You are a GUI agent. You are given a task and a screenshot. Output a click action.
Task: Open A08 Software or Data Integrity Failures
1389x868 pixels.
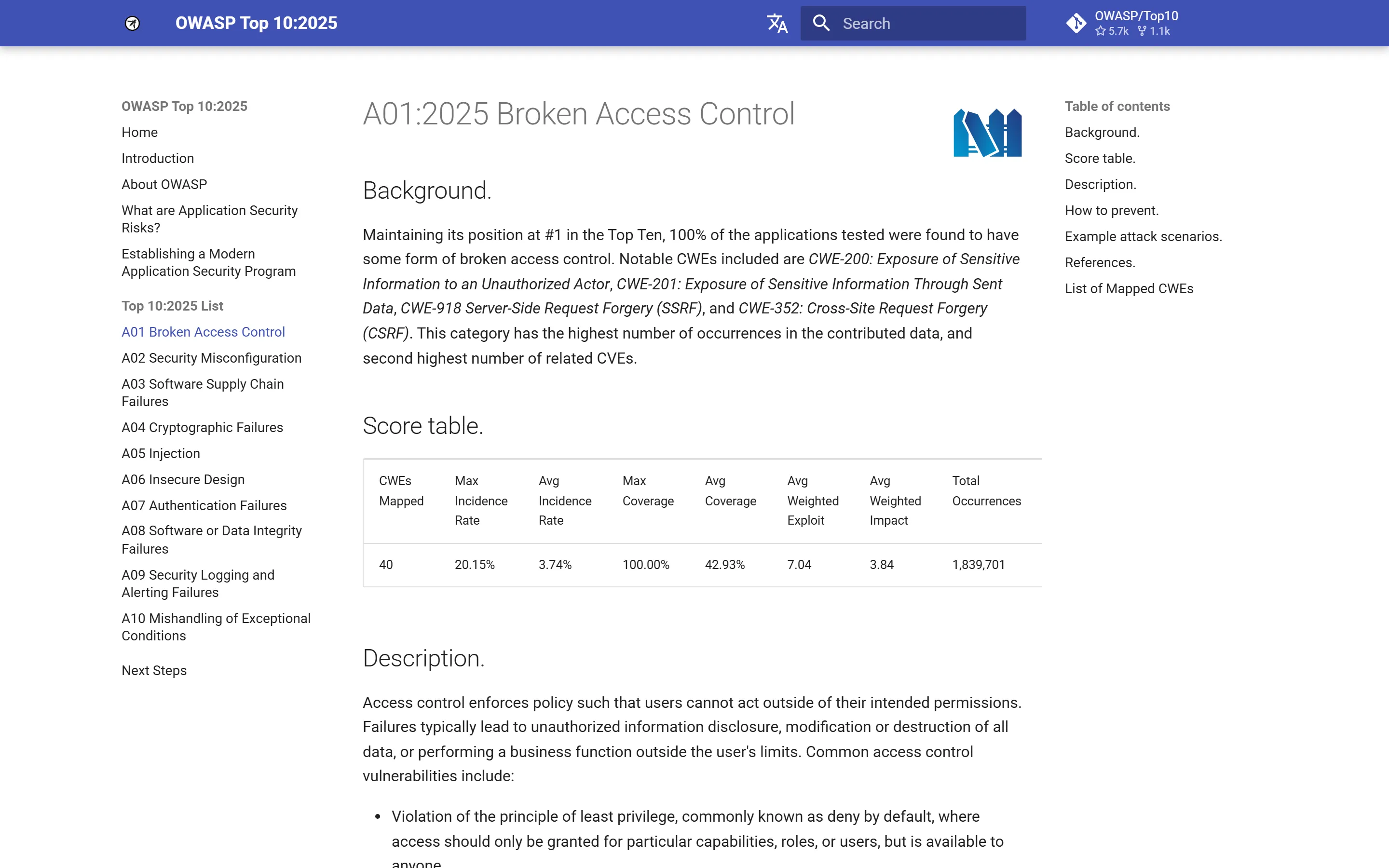coord(212,540)
